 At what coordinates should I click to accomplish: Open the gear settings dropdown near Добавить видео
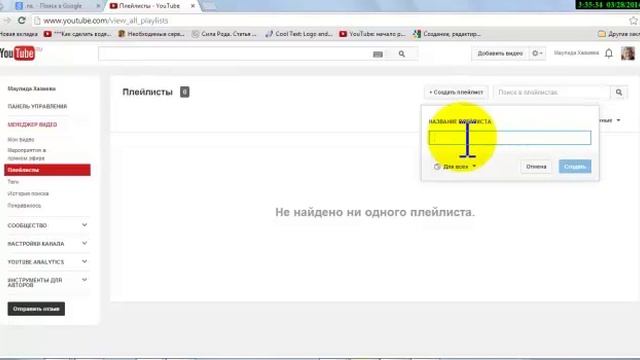click(x=537, y=53)
